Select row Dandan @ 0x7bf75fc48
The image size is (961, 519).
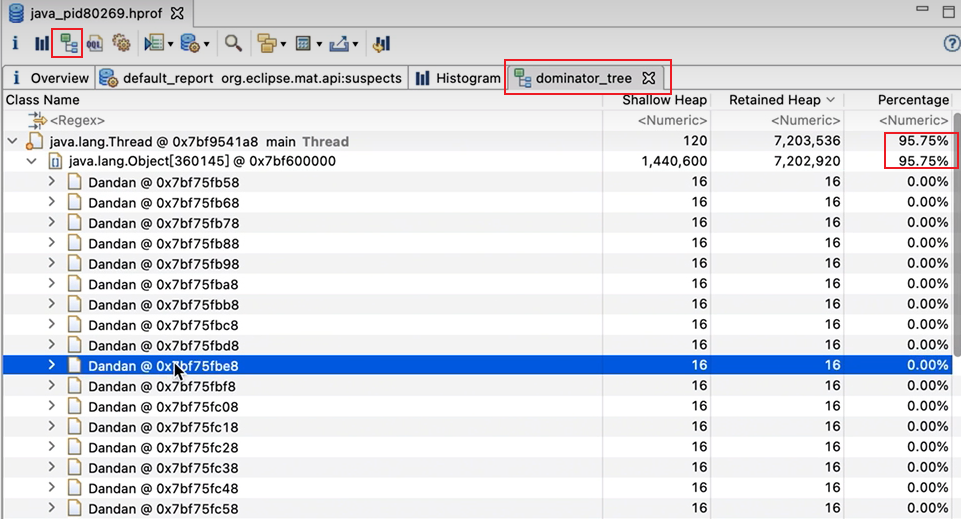click(x=477, y=488)
